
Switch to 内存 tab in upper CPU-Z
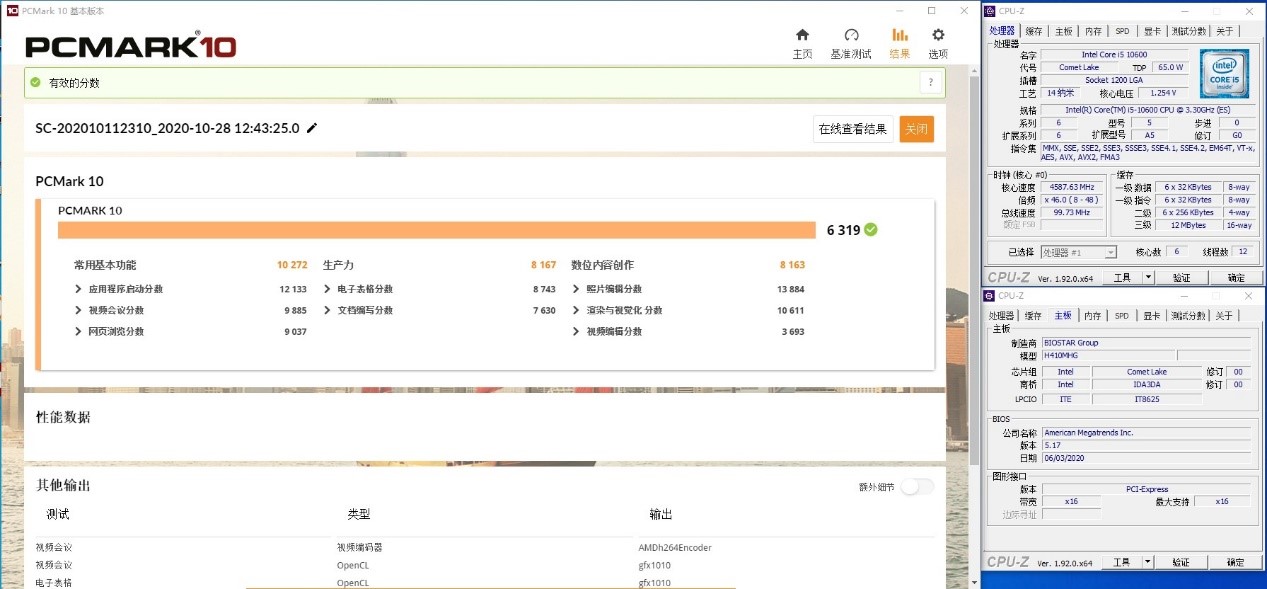(x=1093, y=31)
